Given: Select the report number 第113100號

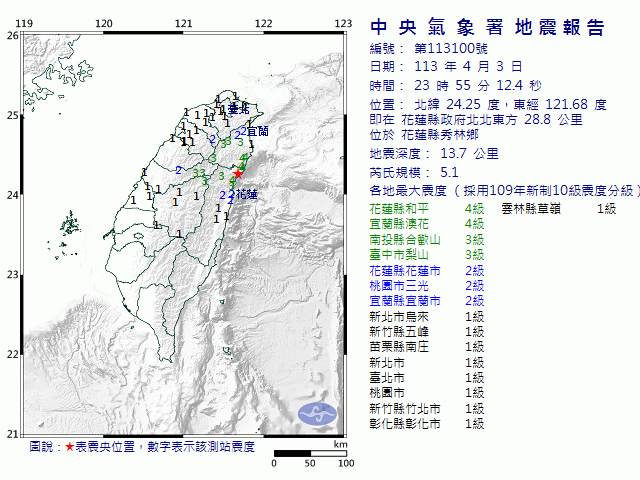Looking at the screenshot, I should 447,48.
